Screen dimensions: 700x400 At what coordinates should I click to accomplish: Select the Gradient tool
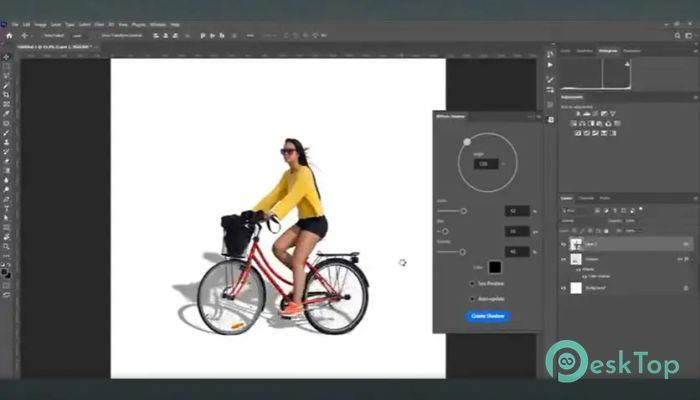(x=6, y=171)
